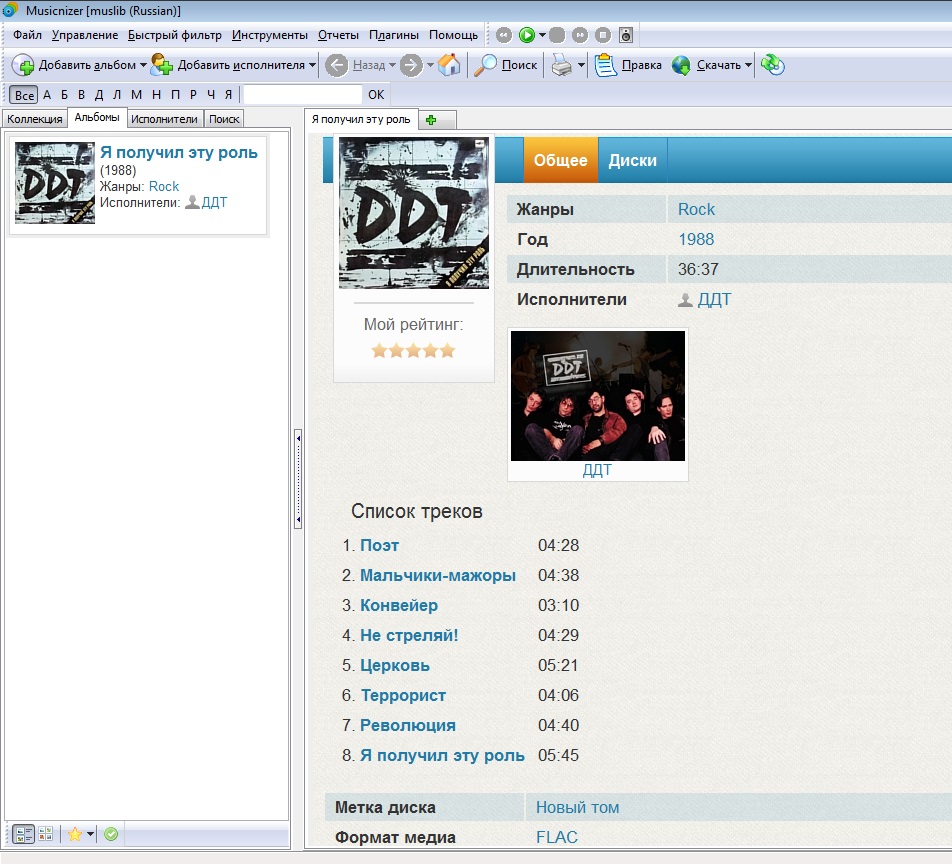
Task: Open the Инструменты menu
Action: point(270,35)
